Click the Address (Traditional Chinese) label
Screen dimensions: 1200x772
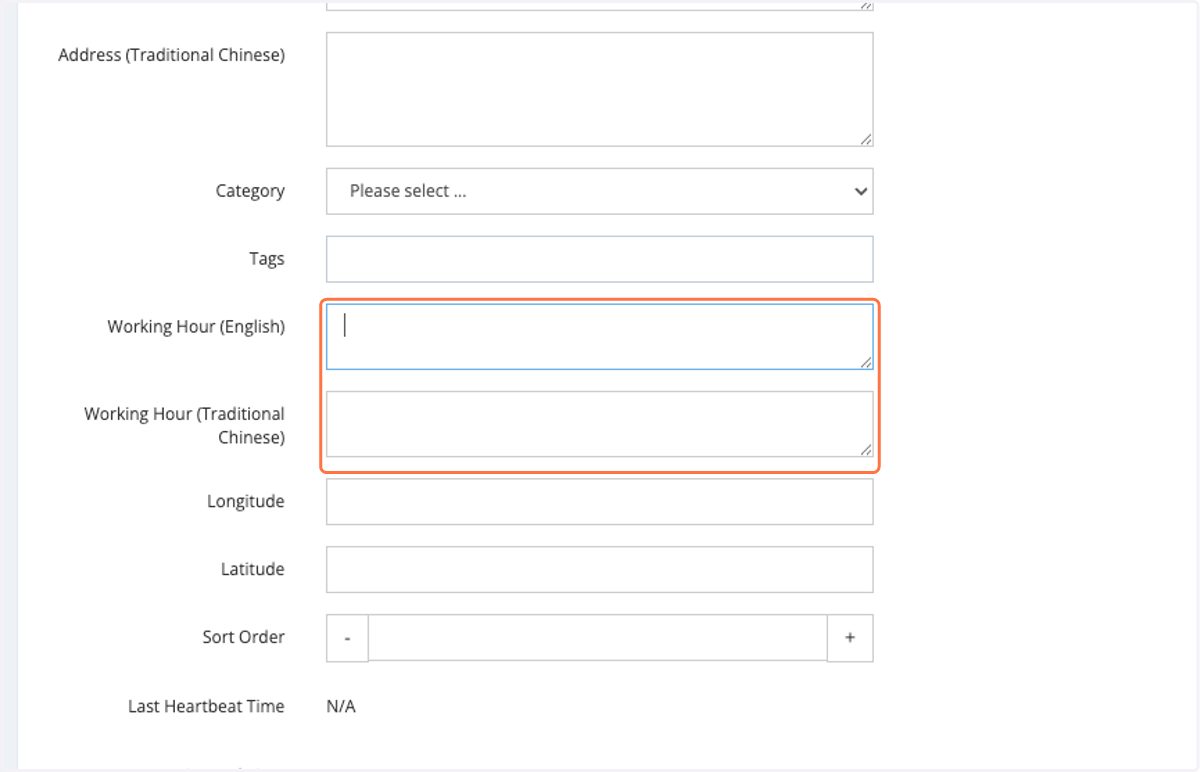[172, 55]
